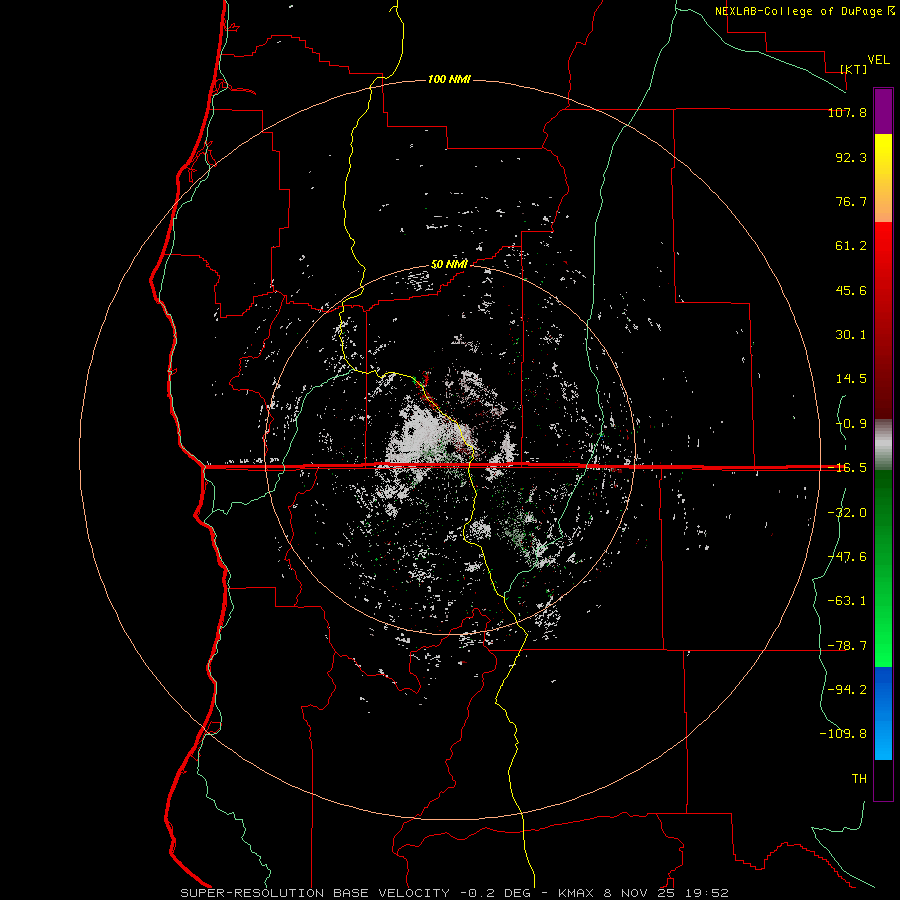Screen dimensions: 900x900
Task: Click the 61.2 velocity scale value
Action: tap(851, 246)
